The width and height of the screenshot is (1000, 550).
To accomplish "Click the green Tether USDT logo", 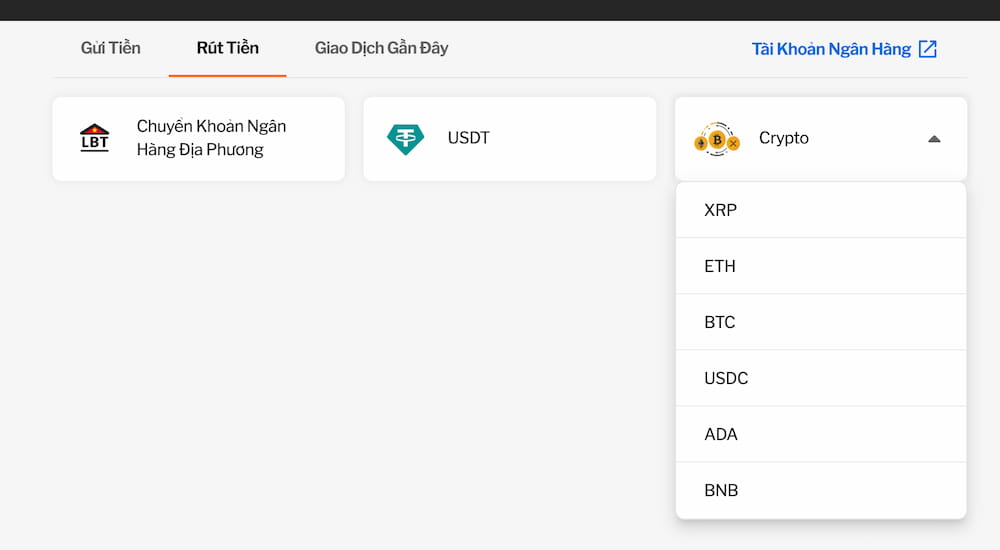I will pyautogui.click(x=405, y=139).
